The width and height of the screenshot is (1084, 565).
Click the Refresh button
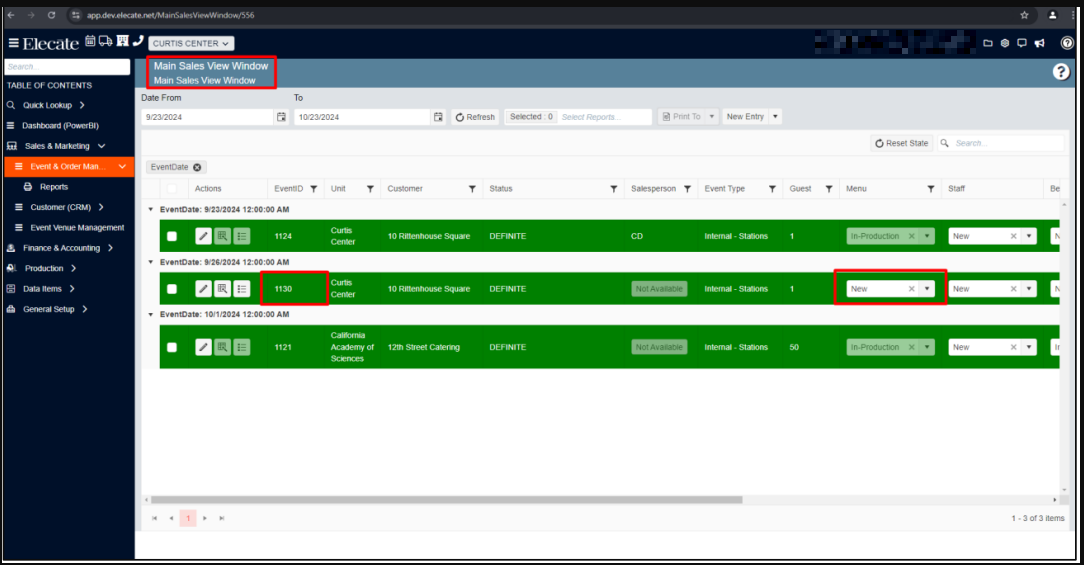pyautogui.click(x=475, y=117)
